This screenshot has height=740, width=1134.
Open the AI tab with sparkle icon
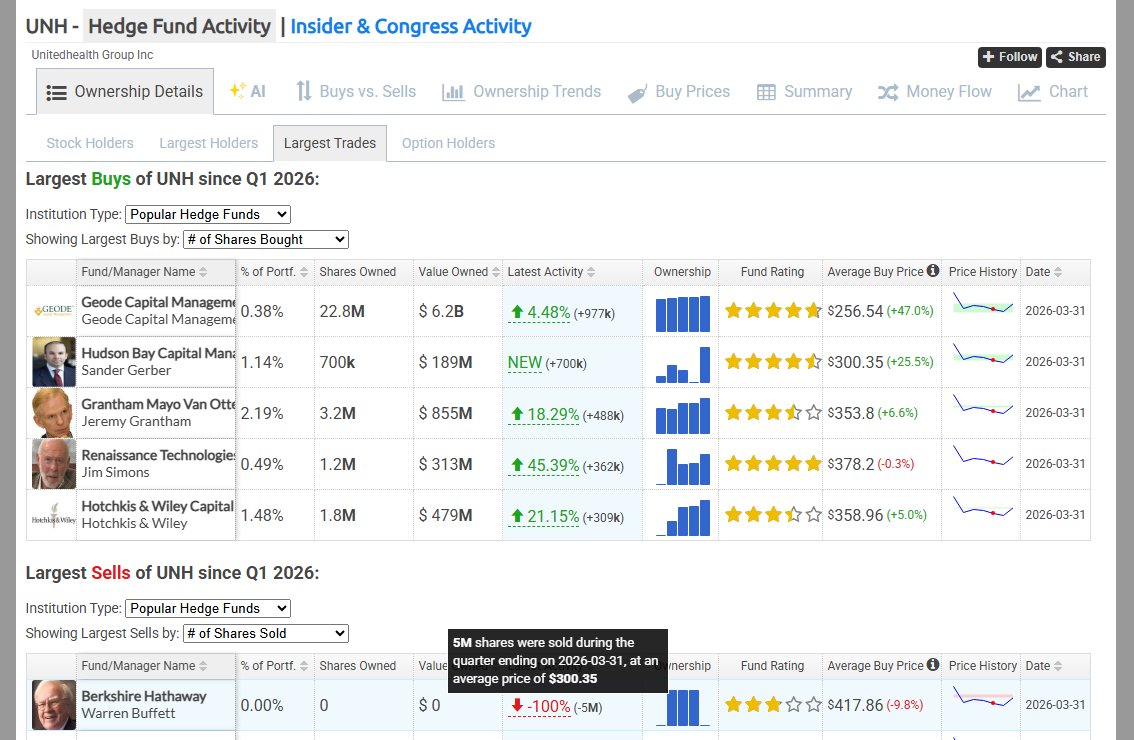point(247,92)
